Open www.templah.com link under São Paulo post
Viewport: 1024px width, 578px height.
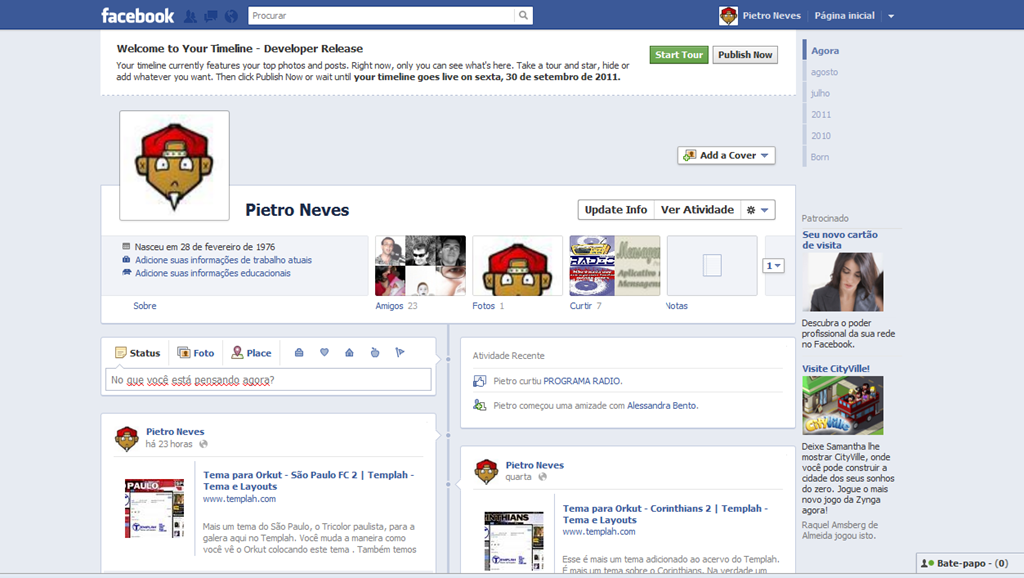pos(239,499)
